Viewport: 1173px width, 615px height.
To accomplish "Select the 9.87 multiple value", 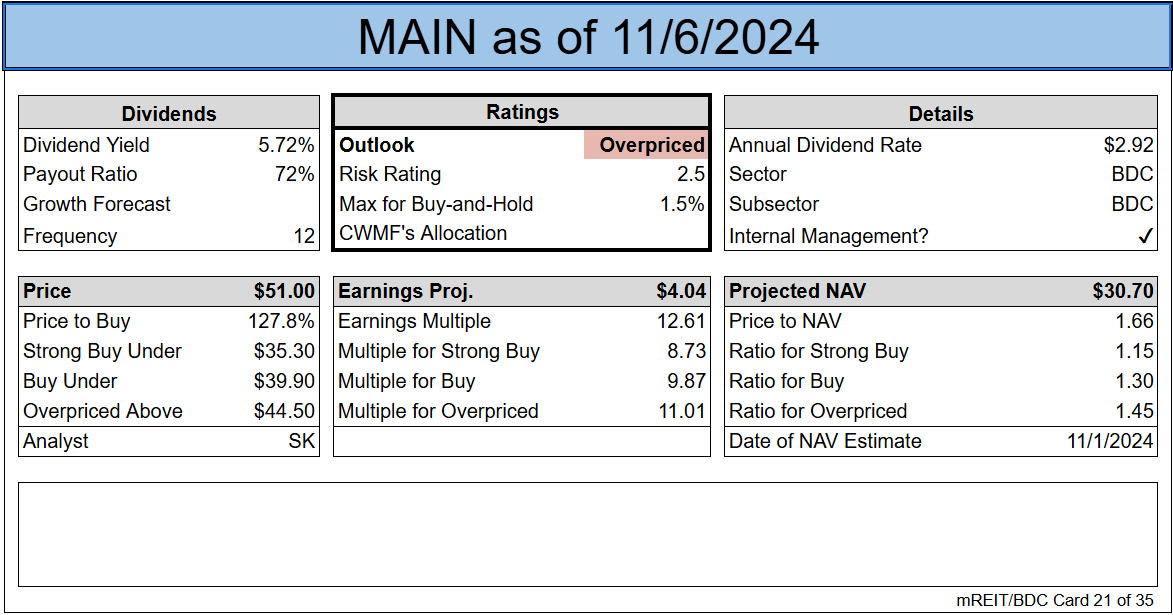I will tap(686, 382).
